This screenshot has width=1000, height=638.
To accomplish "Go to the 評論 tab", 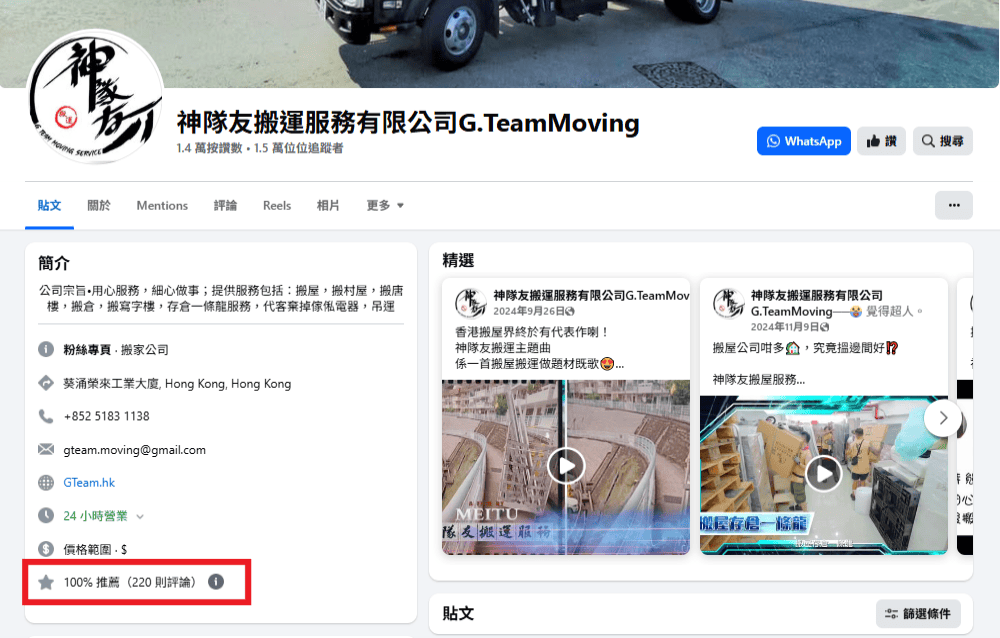I will 225,205.
